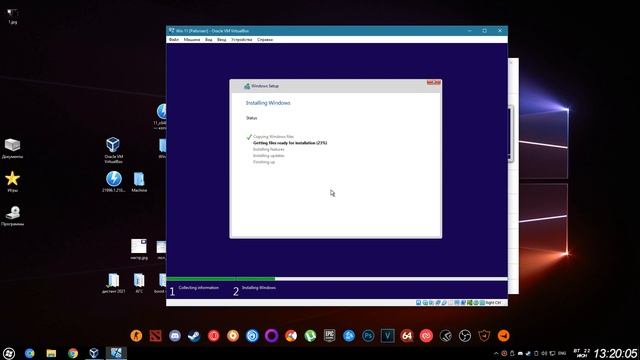The height and width of the screenshot is (360, 640).
Task: Open Vegas Pro from the dock
Action: [387, 336]
